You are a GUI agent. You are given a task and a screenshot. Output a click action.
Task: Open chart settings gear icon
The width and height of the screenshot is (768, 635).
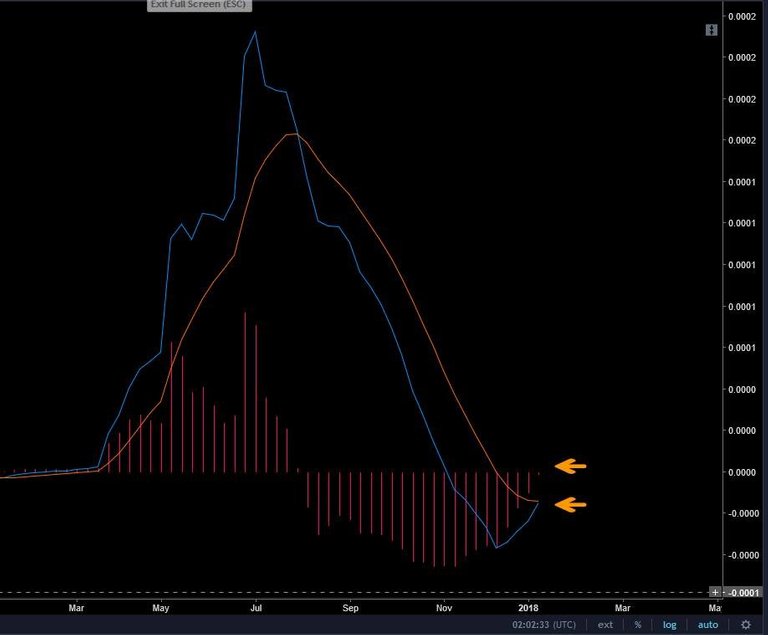coord(745,625)
